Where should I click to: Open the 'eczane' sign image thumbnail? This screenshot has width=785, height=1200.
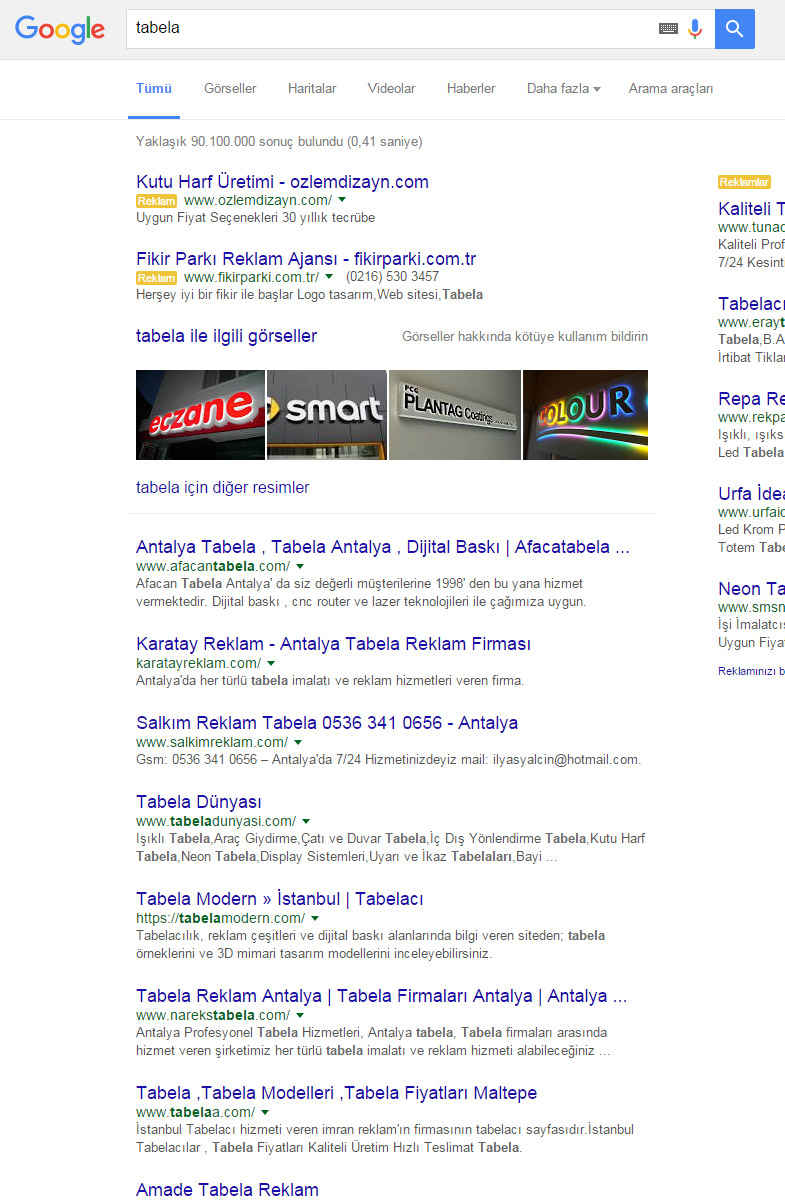tap(200, 415)
